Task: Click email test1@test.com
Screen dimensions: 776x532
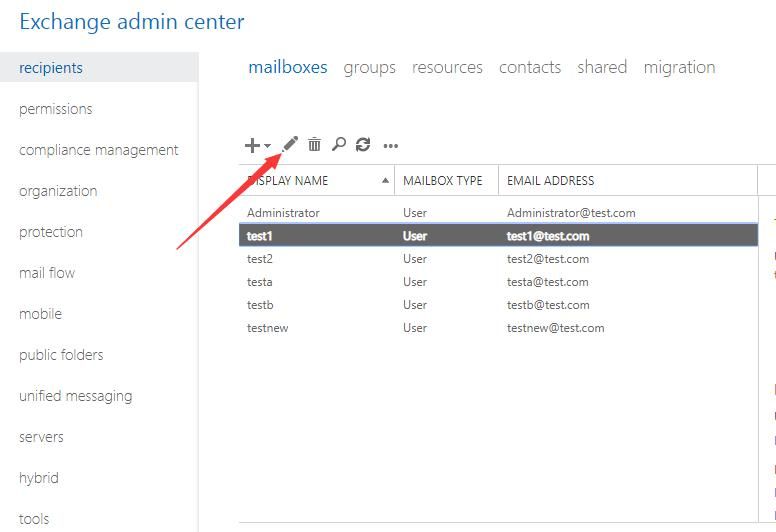Action: [548, 236]
